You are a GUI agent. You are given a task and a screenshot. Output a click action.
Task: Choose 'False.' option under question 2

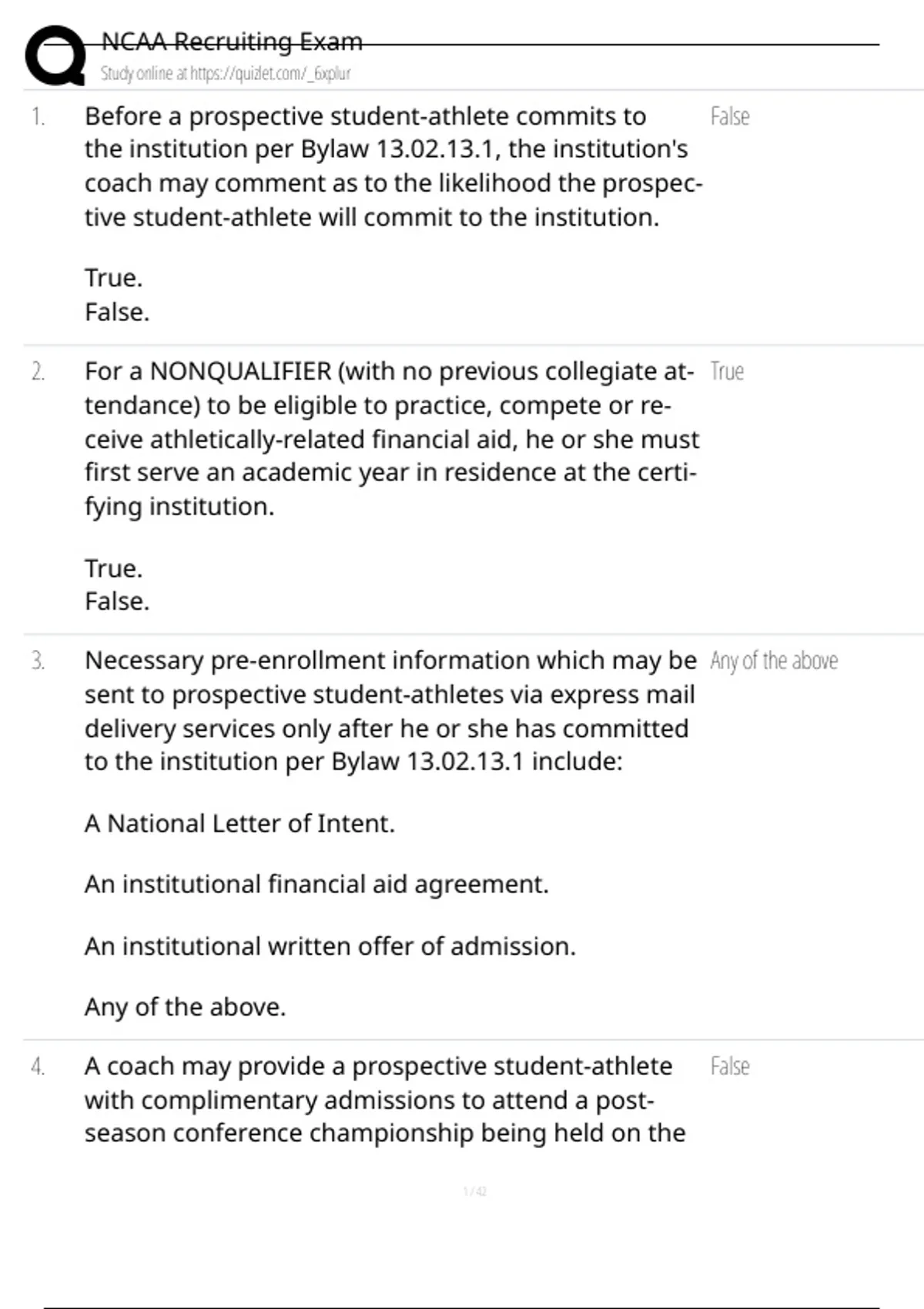tap(117, 601)
